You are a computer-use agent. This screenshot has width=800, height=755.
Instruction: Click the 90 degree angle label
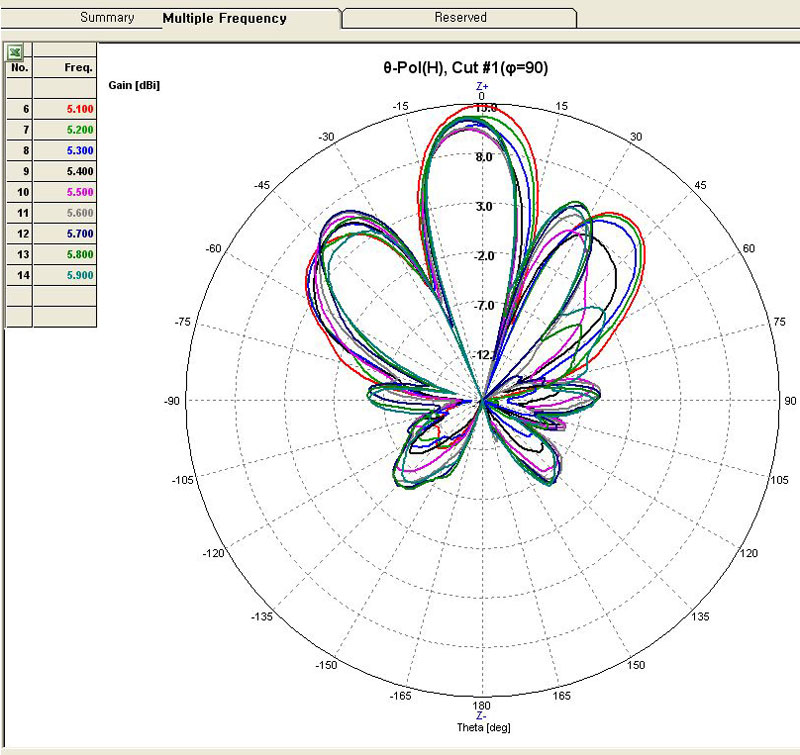pyautogui.click(x=790, y=401)
